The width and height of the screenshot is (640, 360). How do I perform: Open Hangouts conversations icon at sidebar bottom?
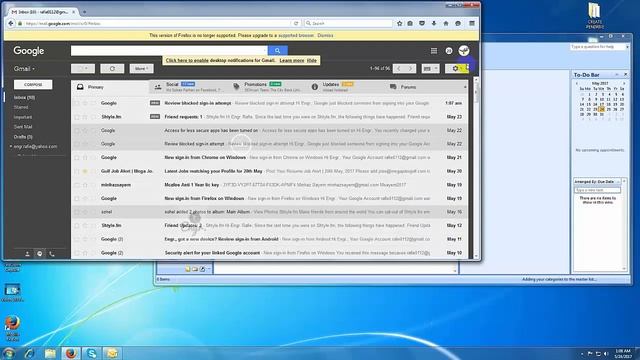pyautogui.click(x=40, y=254)
